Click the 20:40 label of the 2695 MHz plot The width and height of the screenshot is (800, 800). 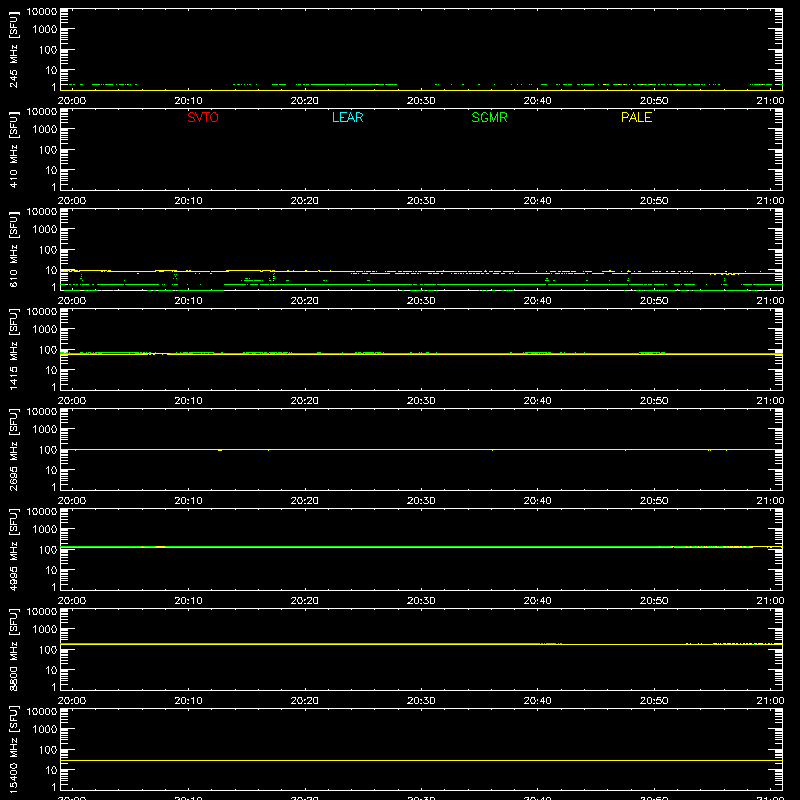click(x=537, y=501)
